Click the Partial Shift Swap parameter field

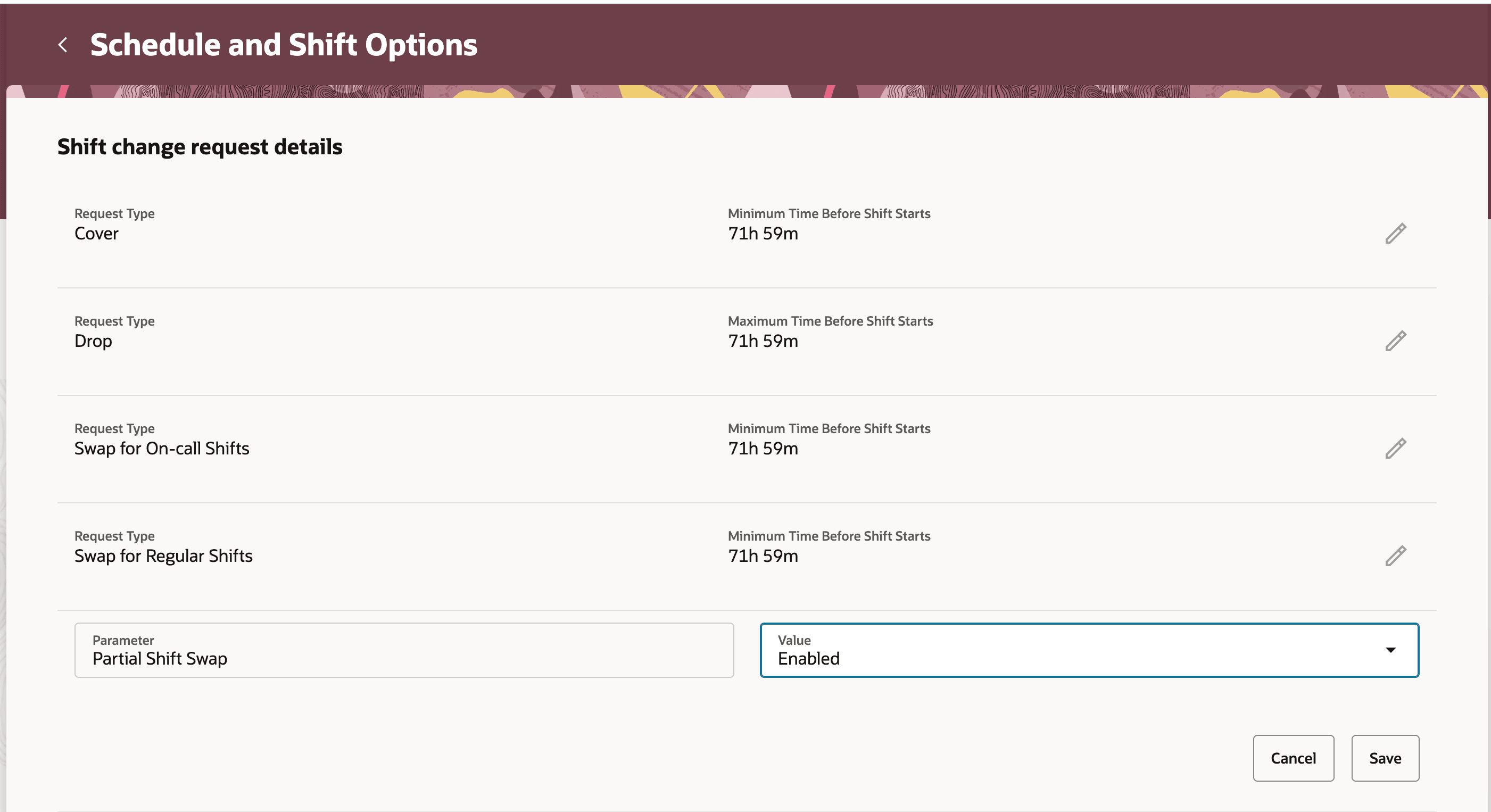[404, 650]
